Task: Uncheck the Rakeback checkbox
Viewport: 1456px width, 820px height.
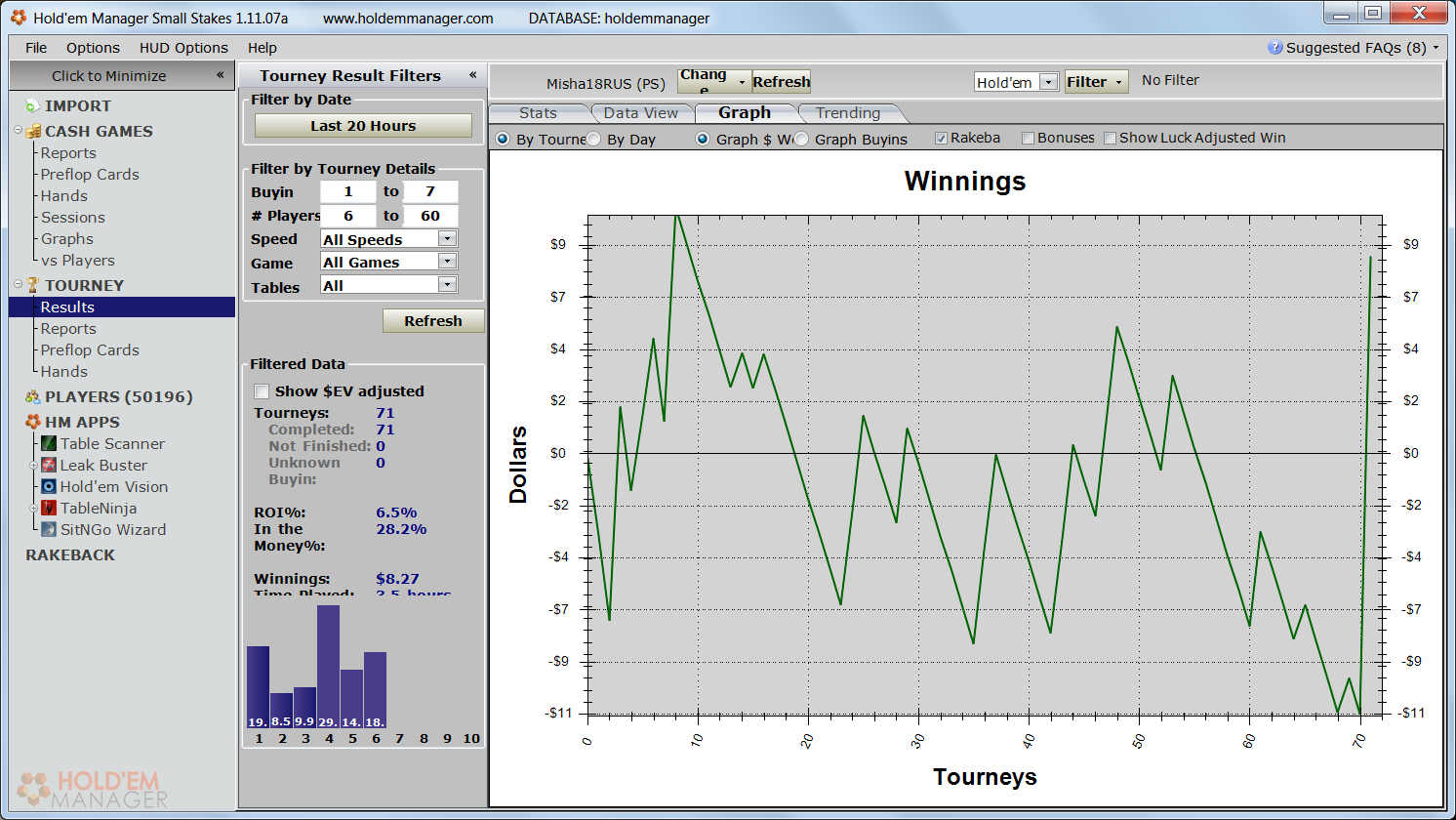Action: [x=941, y=138]
